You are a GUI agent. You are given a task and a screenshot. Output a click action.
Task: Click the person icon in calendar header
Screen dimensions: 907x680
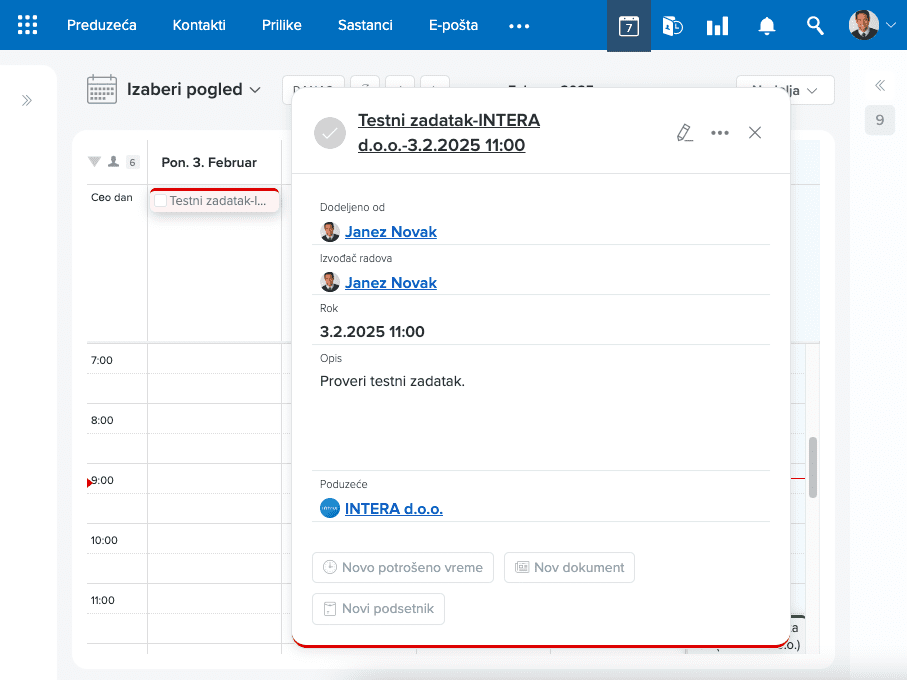[113, 161]
